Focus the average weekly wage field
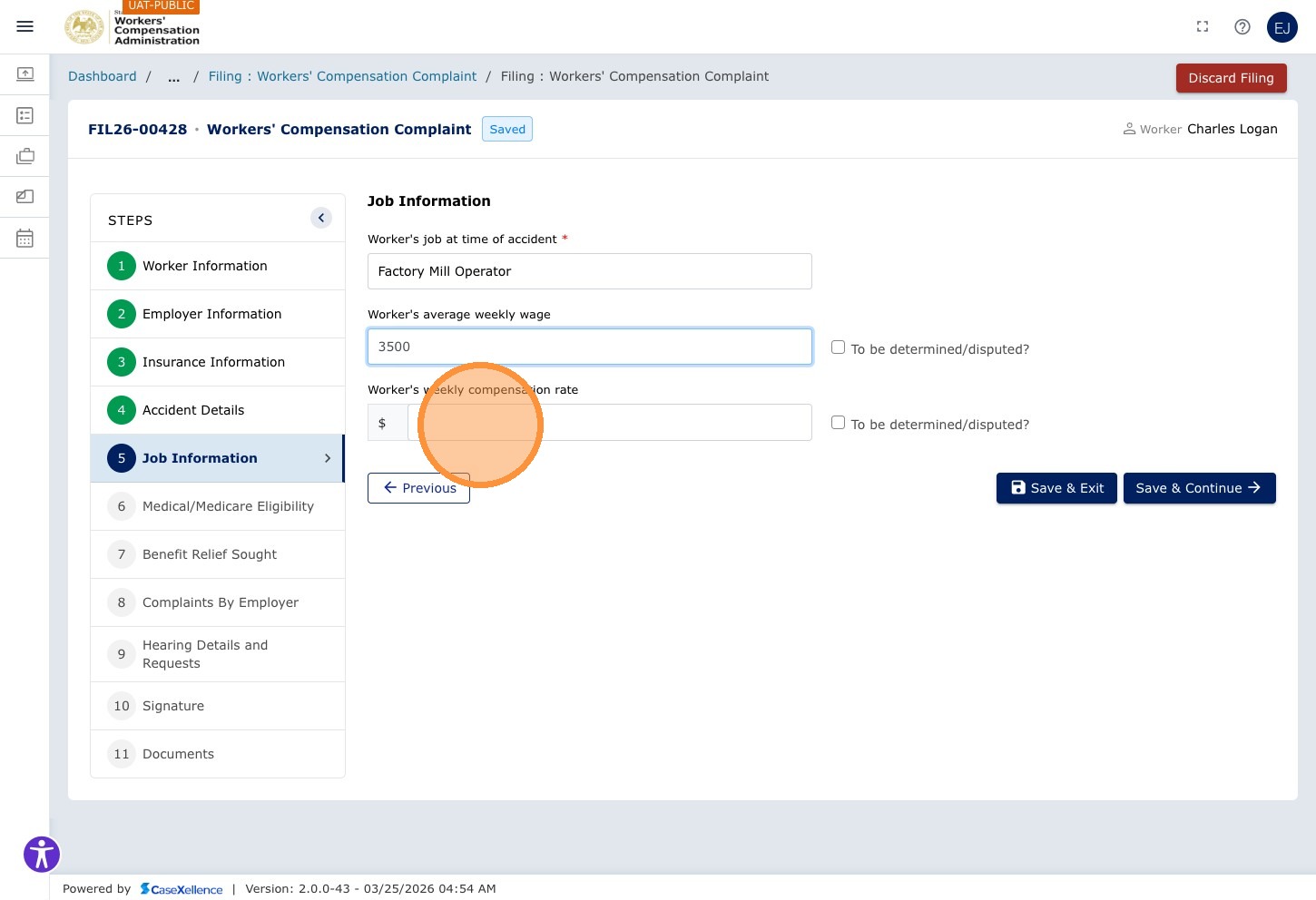Viewport: 1316px width, 900px height. tap(590, 347)
